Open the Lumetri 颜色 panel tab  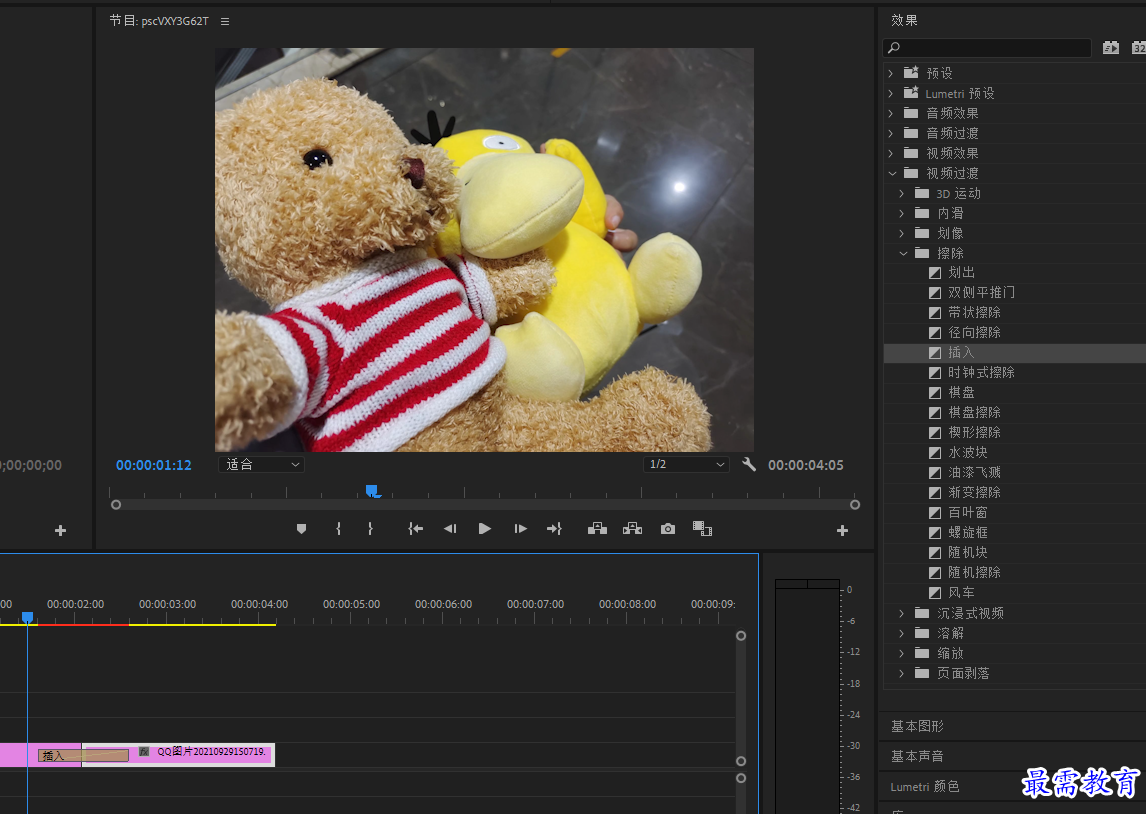pyautogui.click(x=925, y=787)
